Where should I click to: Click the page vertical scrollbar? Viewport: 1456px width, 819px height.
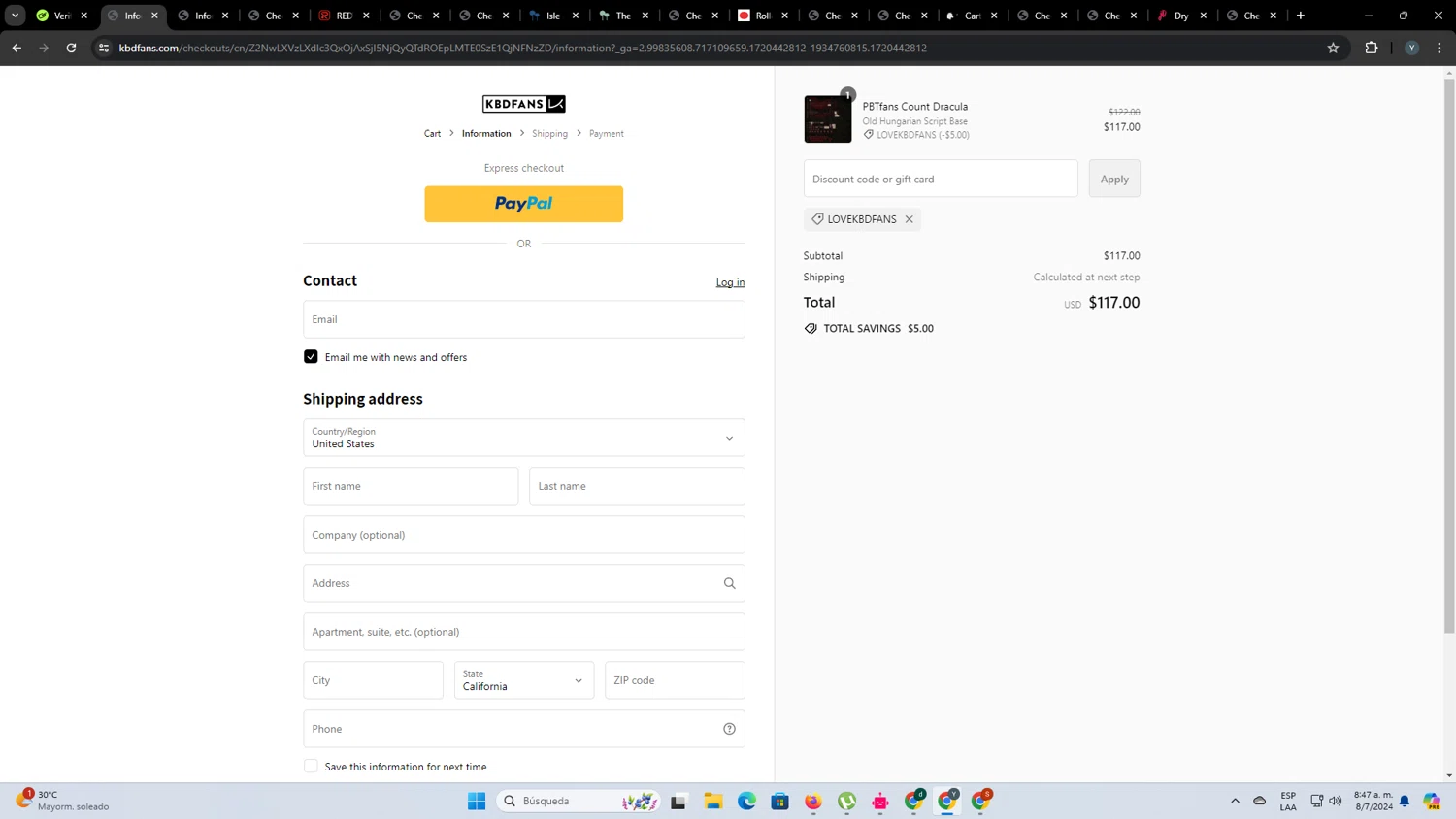1449,356
